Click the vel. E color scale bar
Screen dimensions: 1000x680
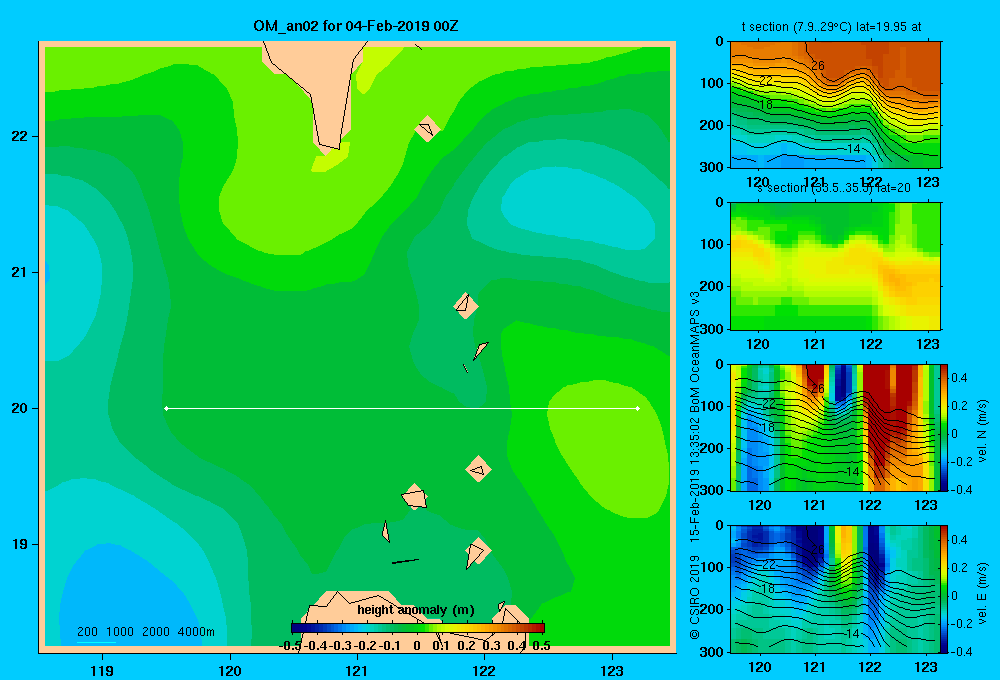coord(944,589)
